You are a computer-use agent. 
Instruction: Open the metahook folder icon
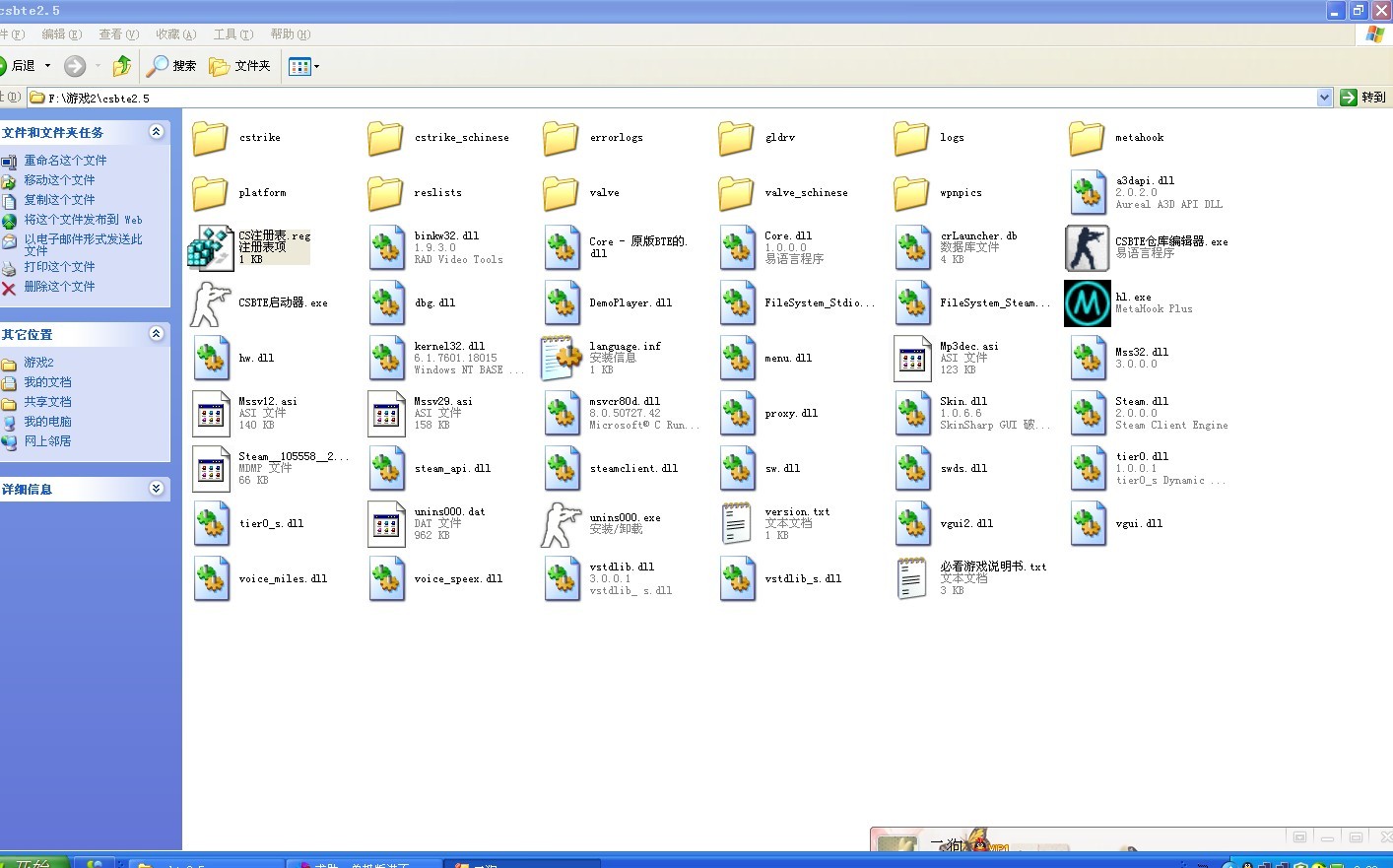[x=1087, y=138]
